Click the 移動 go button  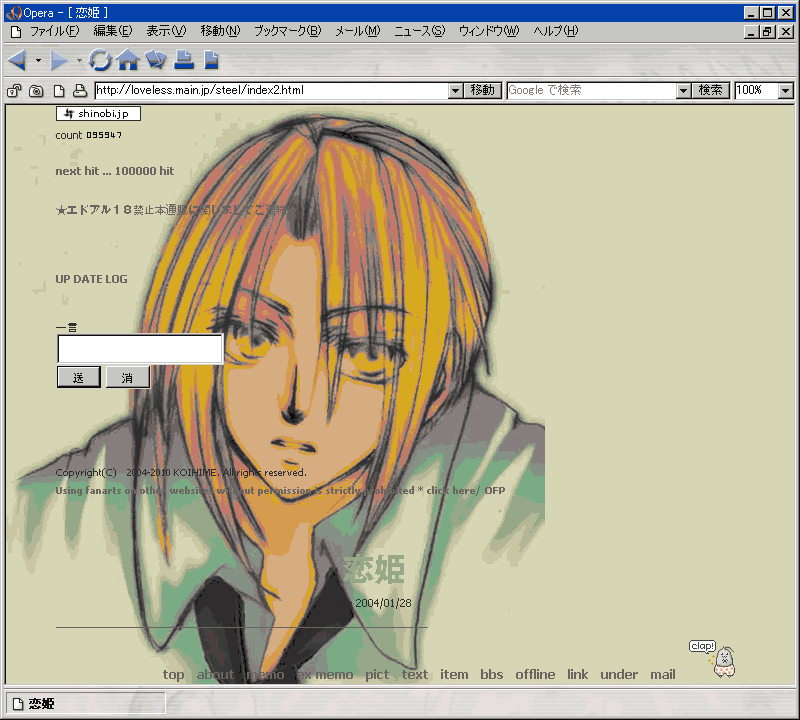(483, 91)
